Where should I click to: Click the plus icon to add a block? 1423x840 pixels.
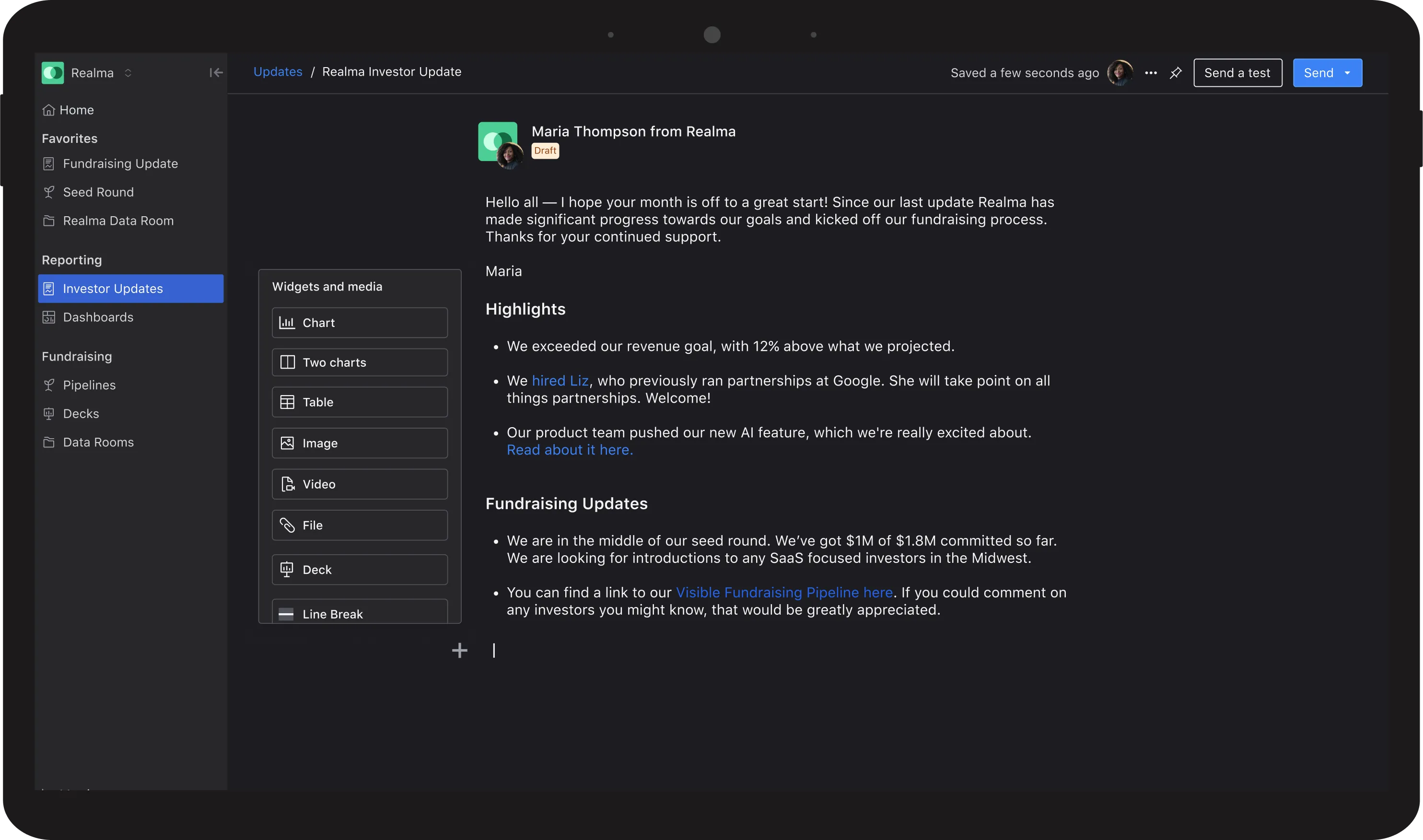(460, 651)
